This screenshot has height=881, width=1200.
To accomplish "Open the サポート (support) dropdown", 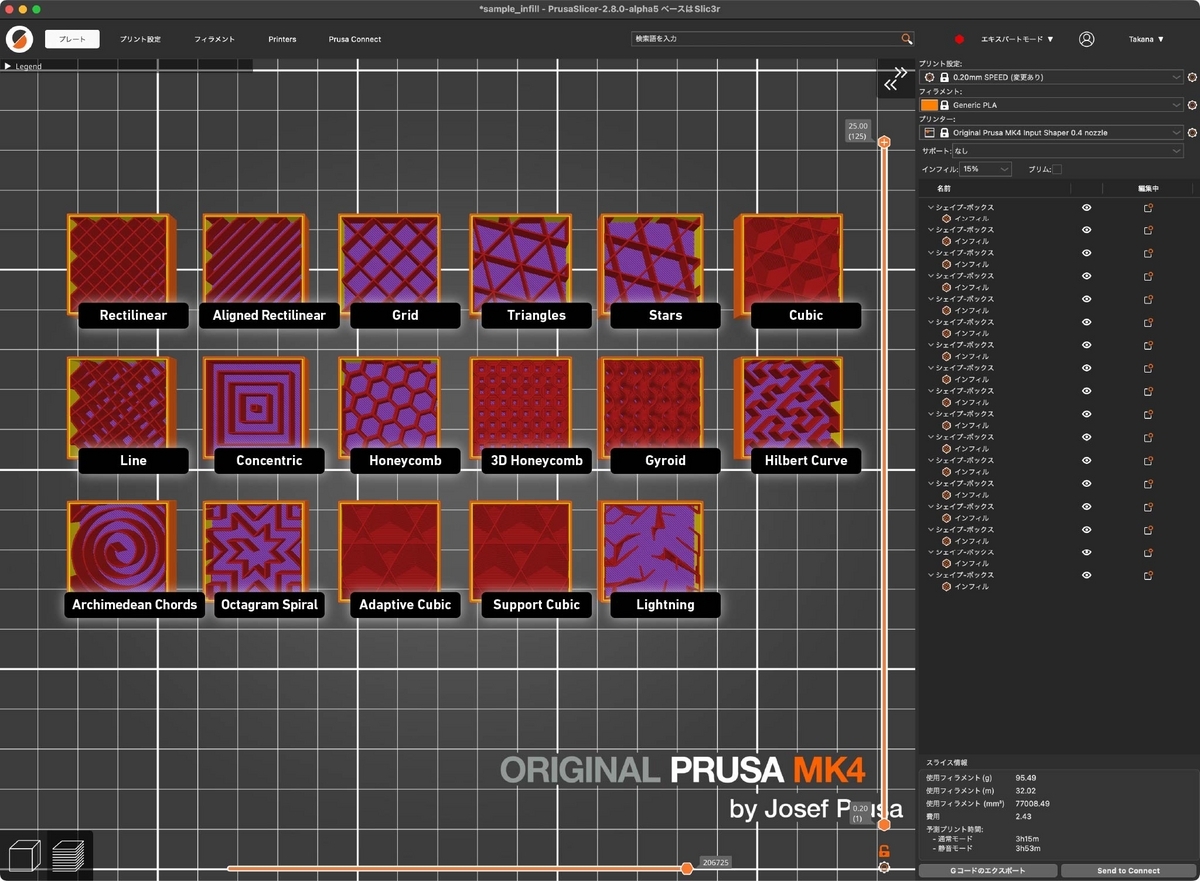I will pyautogui.click(x=1067, y=151).
